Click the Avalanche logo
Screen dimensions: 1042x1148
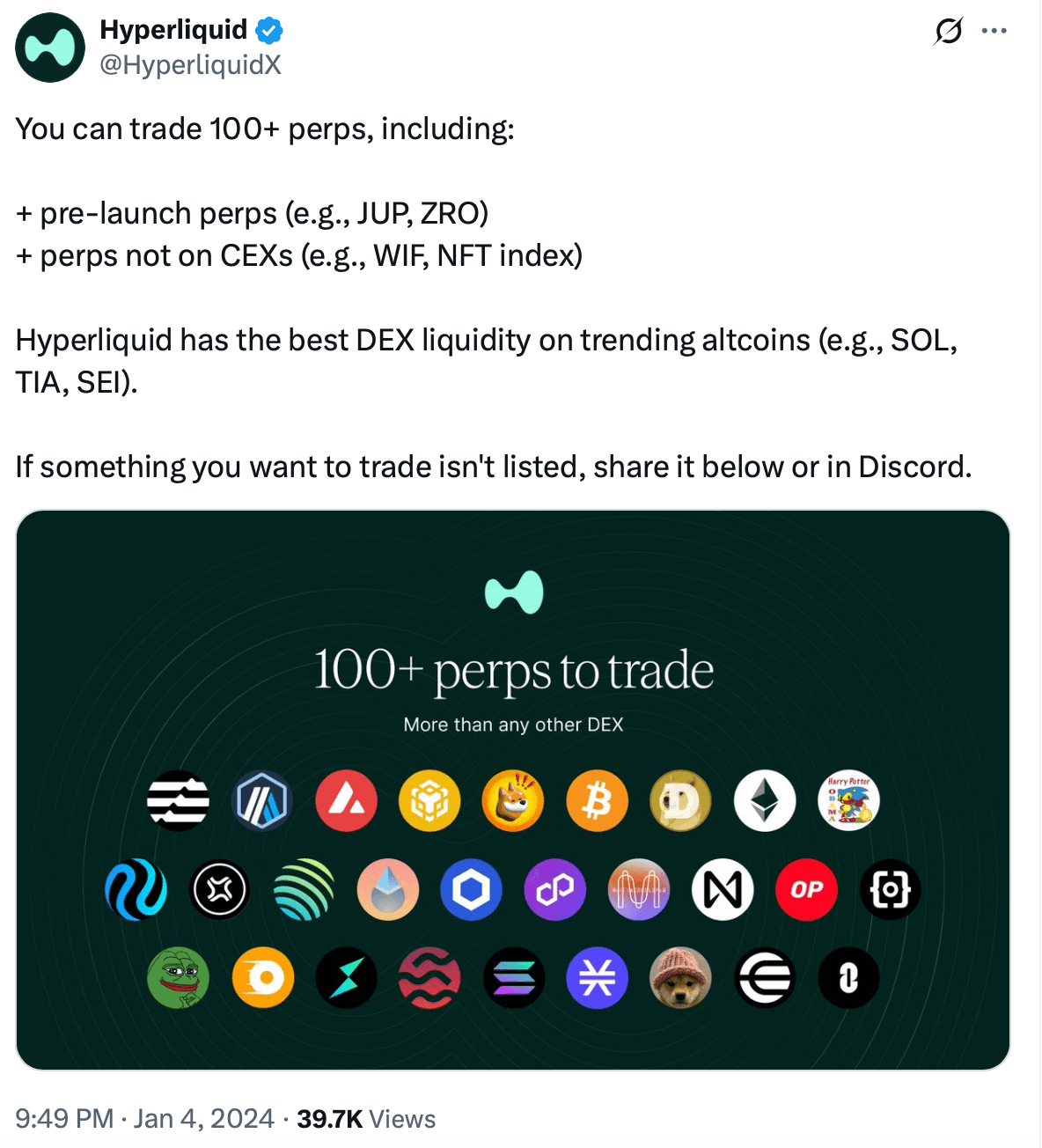tap(347, 801)
